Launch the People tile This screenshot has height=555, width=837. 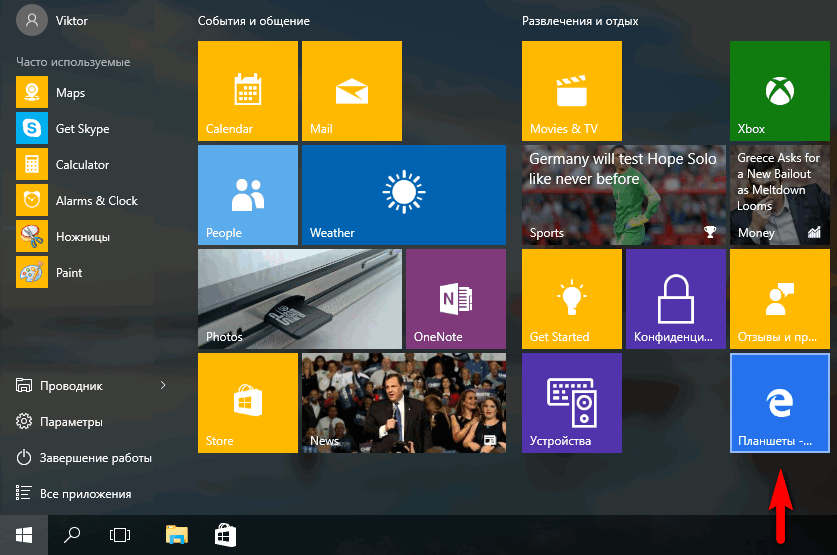point(248,195)
